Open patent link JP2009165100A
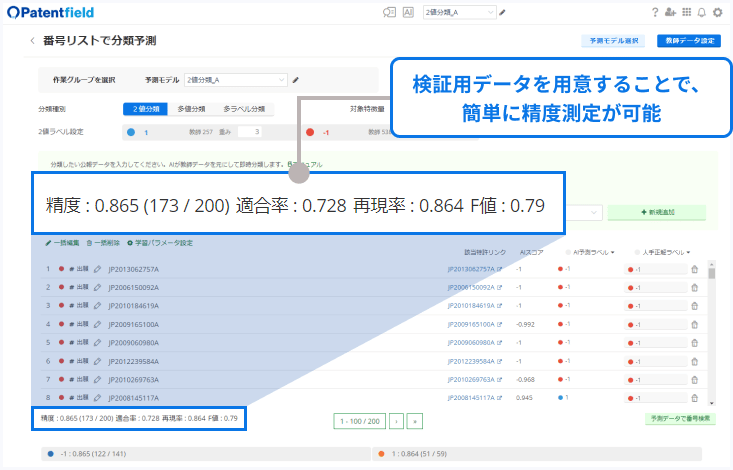The image size is (733, 470). (x=474, y=325)
